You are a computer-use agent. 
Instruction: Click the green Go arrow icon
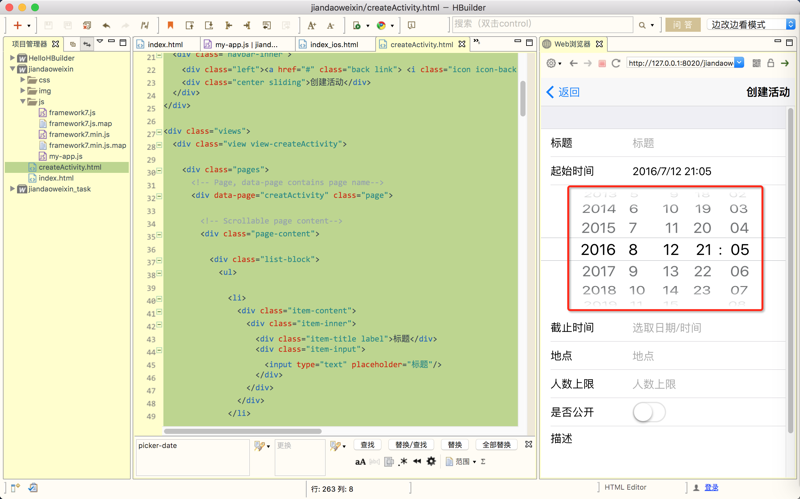point(785,63)
